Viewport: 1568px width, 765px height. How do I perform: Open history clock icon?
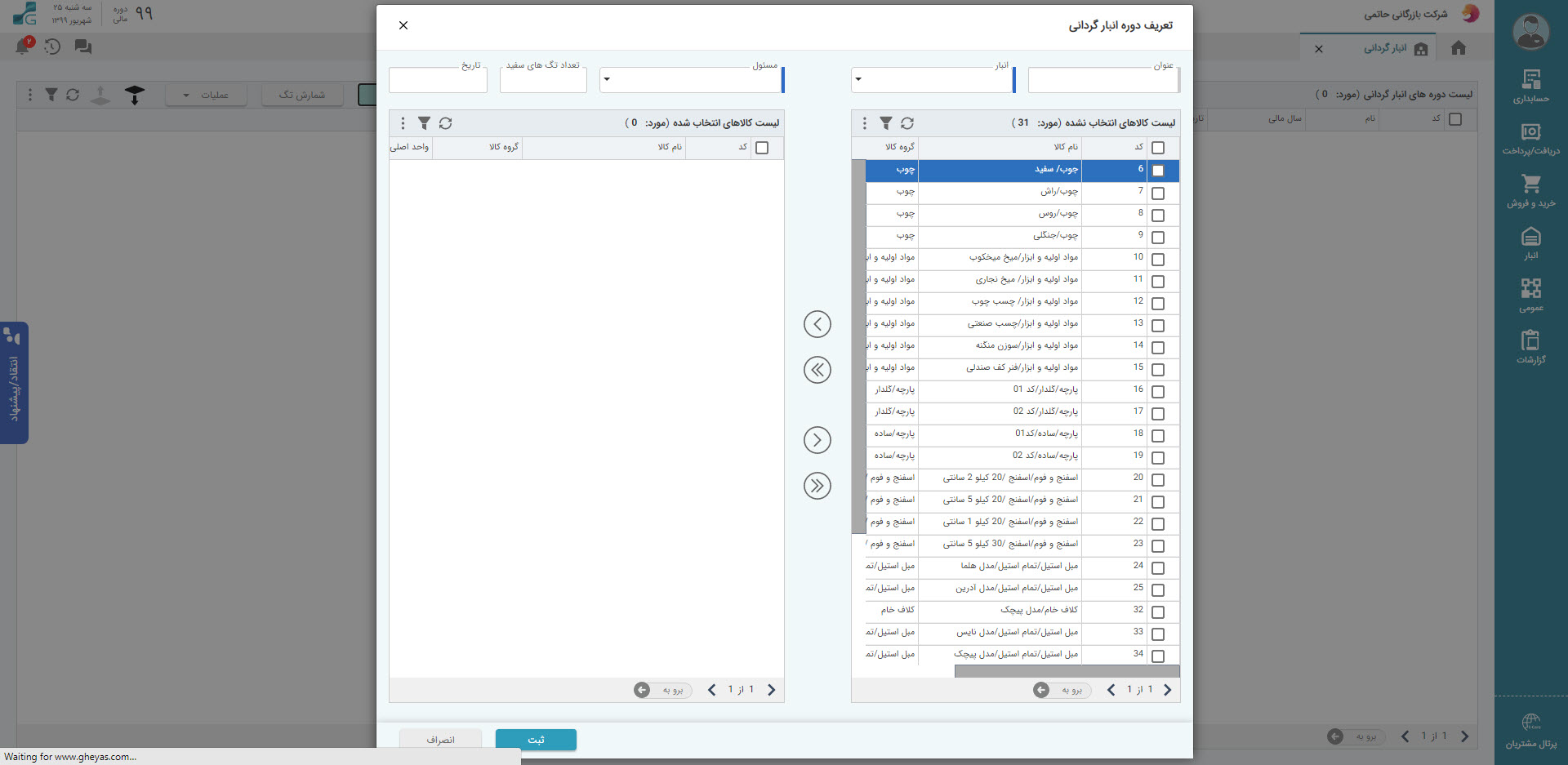pyautogui.click(x=52, y=47)
